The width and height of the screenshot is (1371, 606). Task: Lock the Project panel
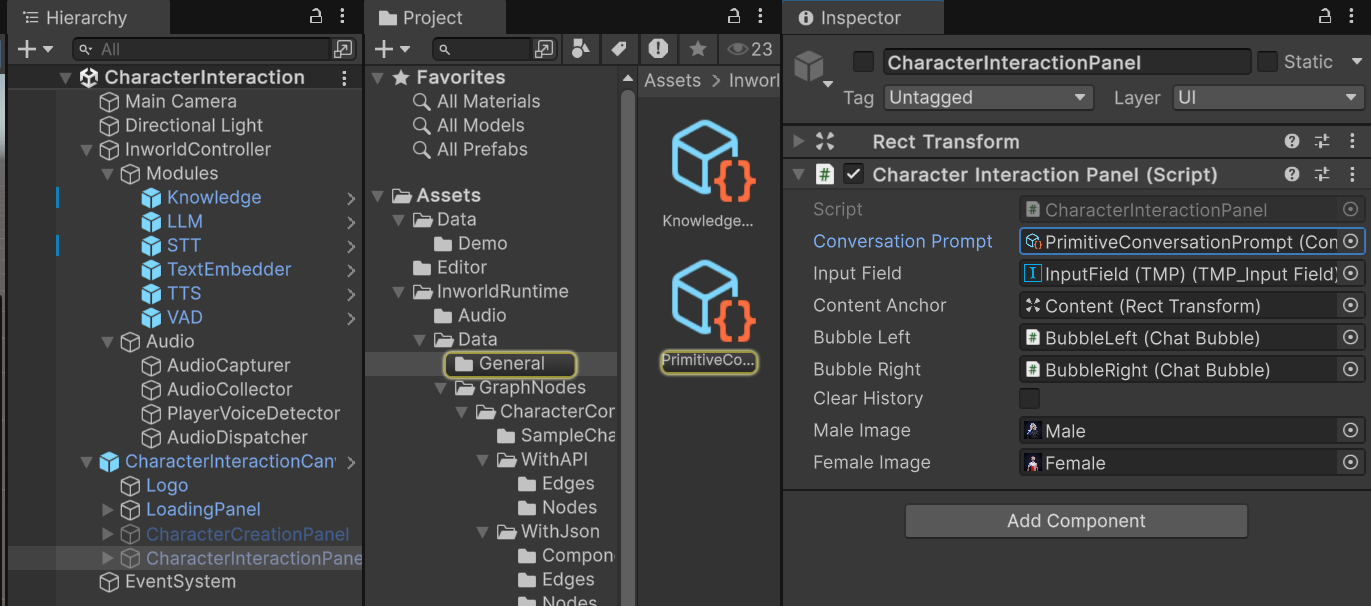pyautogui.click(x=734, y=17)
